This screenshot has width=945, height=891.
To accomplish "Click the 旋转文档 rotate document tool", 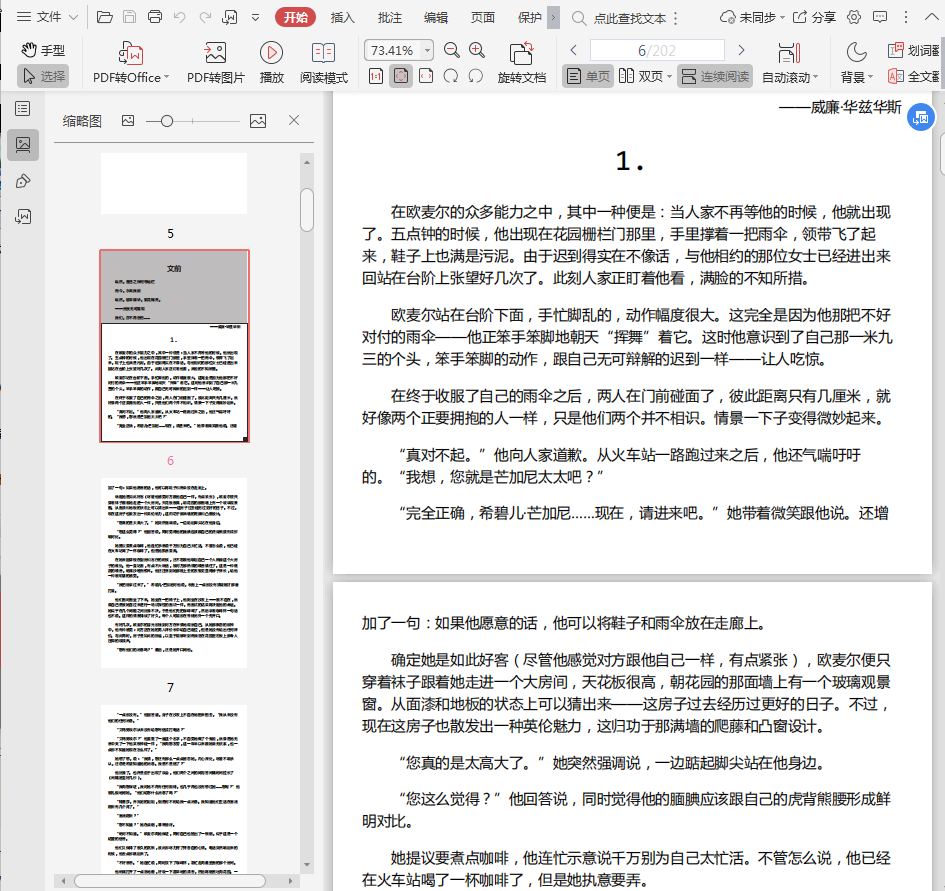I will 522,62.
